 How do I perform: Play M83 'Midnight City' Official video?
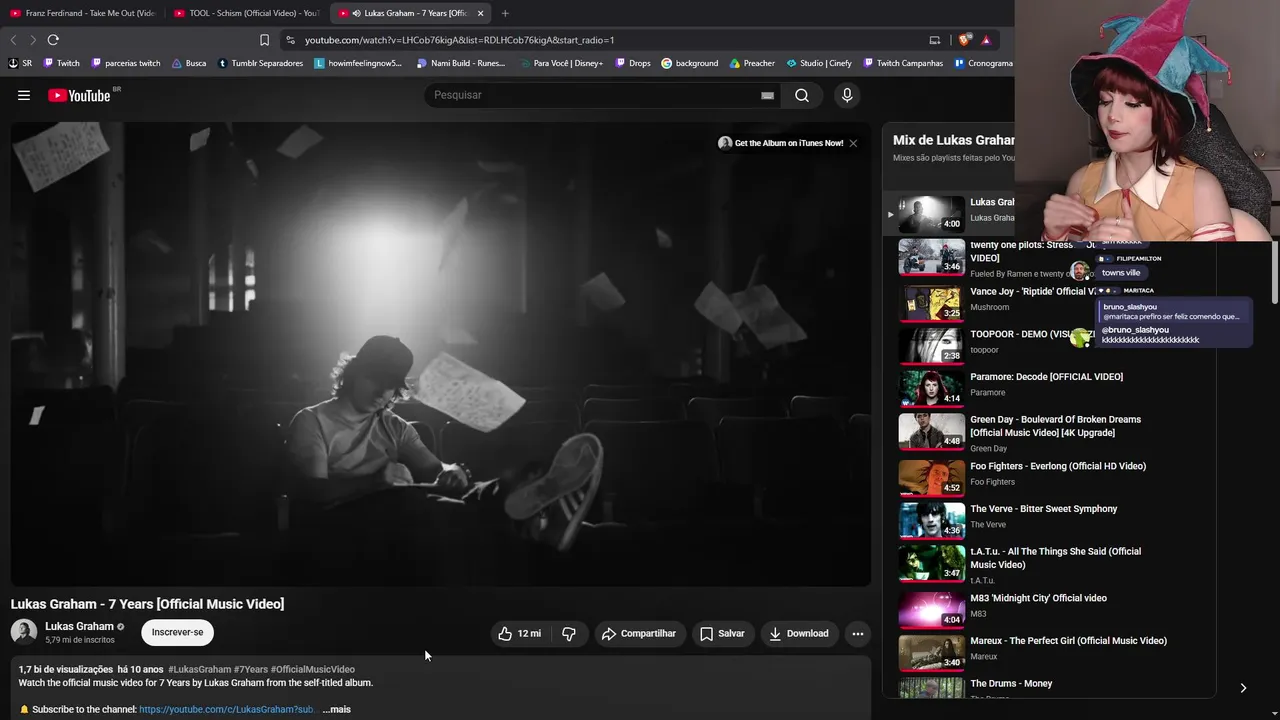tap(932, 610)
